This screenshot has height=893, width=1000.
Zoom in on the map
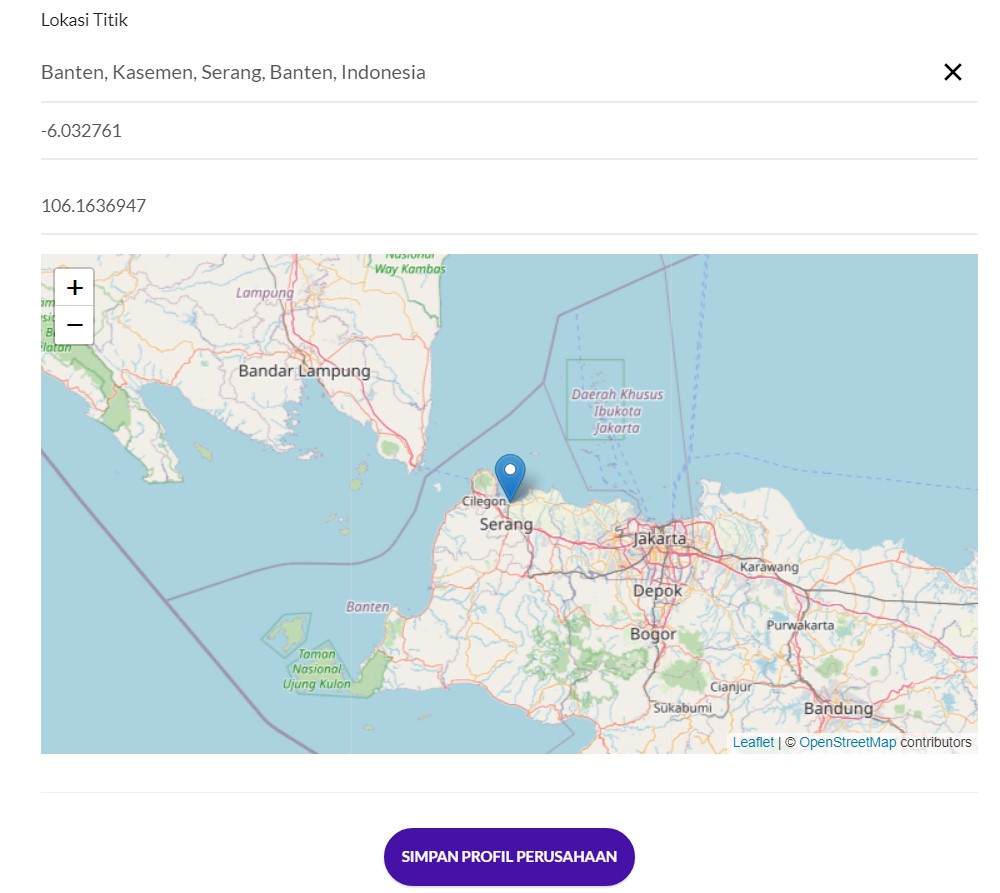pos(74,288)
